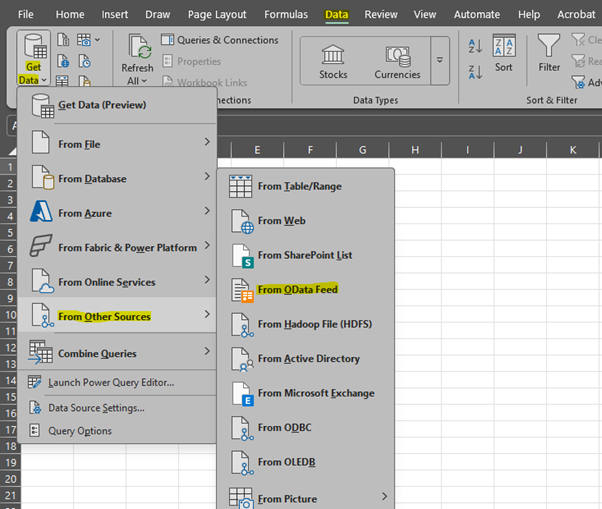Expand the From Database submenu
602x509 pixels.
click(x=117, y=178)
